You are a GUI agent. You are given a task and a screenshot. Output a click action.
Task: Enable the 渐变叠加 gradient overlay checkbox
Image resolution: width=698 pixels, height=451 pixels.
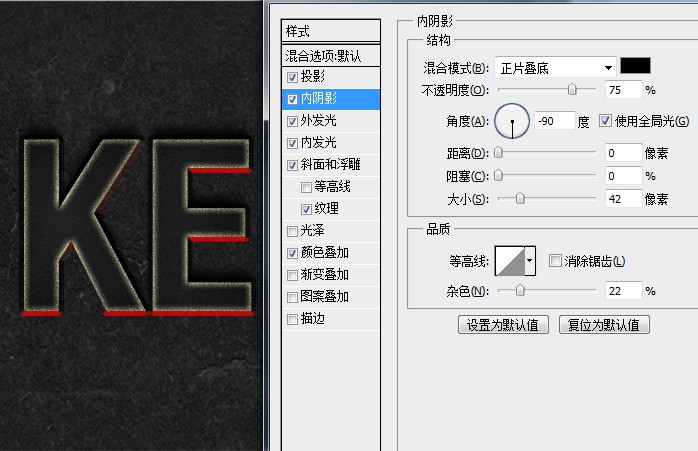coord(292,275)
